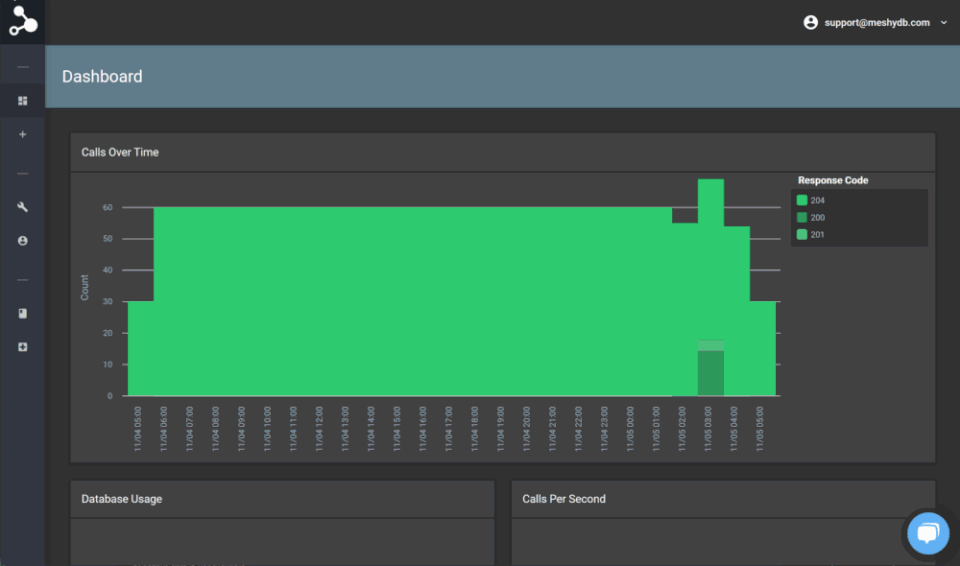Click the 30 y-axis tick label
This screenshot has width=960, height=566.
point(108,302)
